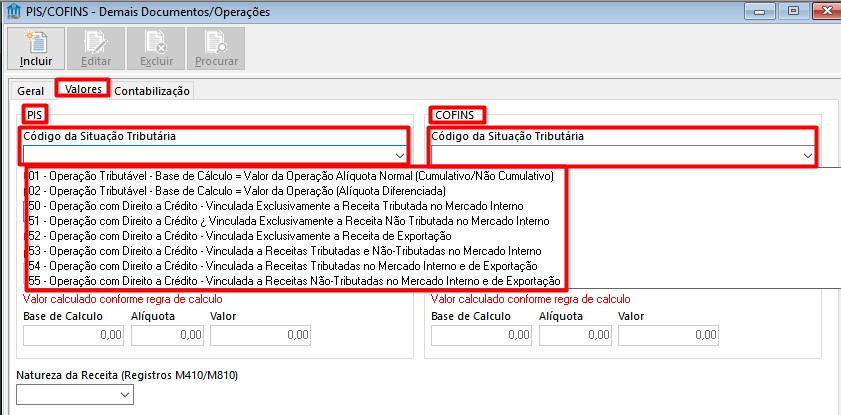Click the COFINS Valor field
This screenshot has width=841, height=415.
click(669, 335)
